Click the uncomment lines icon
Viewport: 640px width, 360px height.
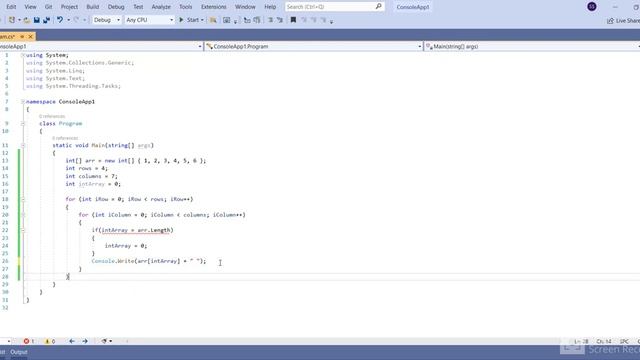click(x=280, y=20)
